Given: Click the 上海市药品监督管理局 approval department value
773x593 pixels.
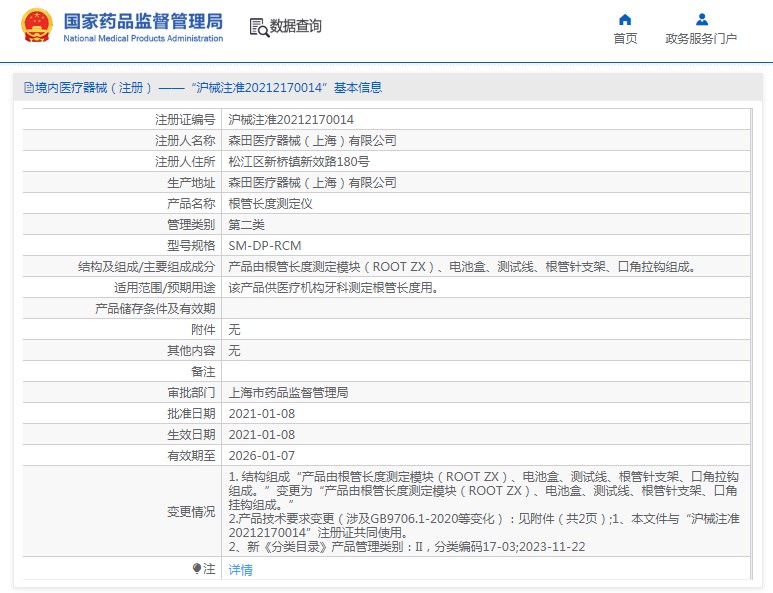Looking at the screenshot, I should click(288, 392).
